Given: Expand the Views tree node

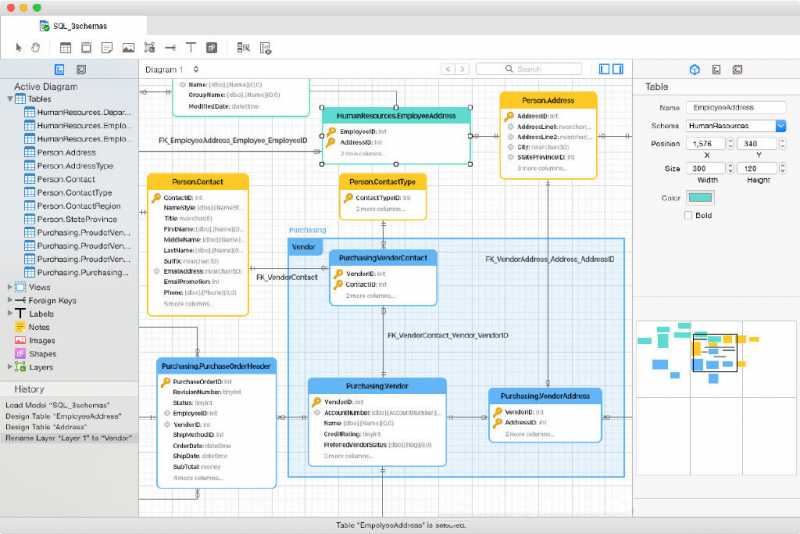Looking at the screenshot, I should click(10, 287).
